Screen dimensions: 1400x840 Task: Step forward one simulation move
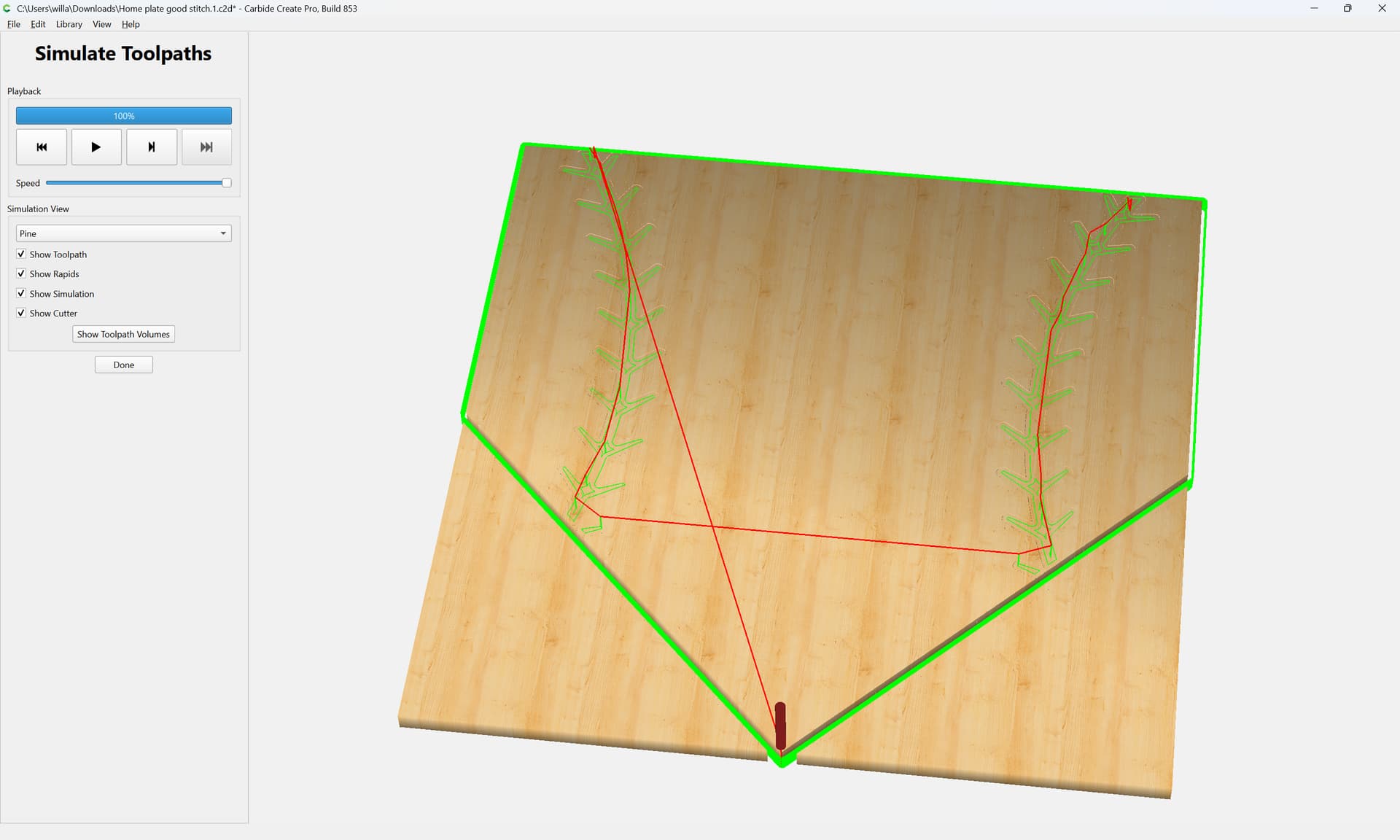click(152, 147)
